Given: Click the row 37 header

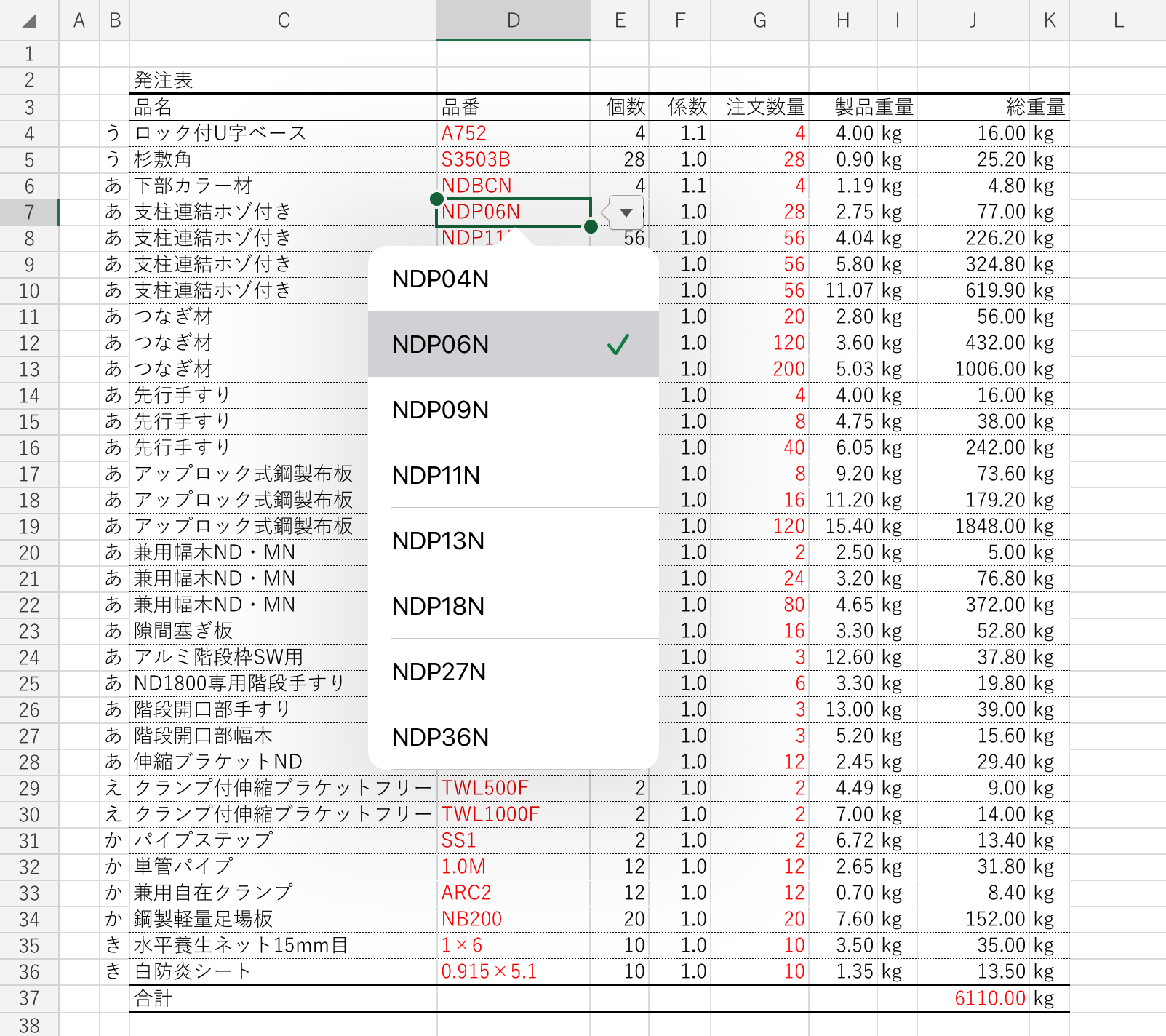Looking at the screenshot, I should click(29, 998).
